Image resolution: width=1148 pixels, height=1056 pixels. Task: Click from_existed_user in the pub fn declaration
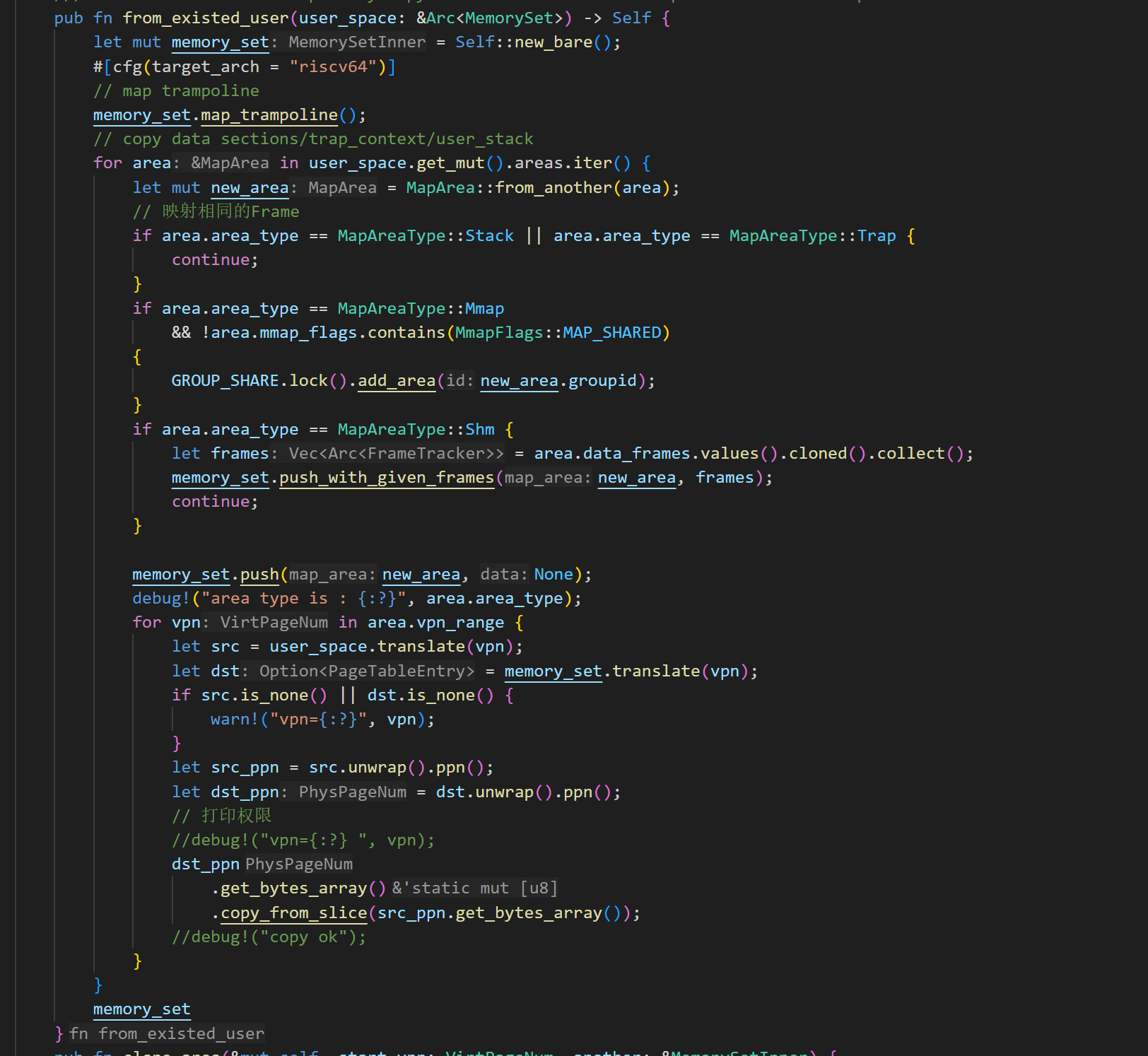(x=205, y=18)
